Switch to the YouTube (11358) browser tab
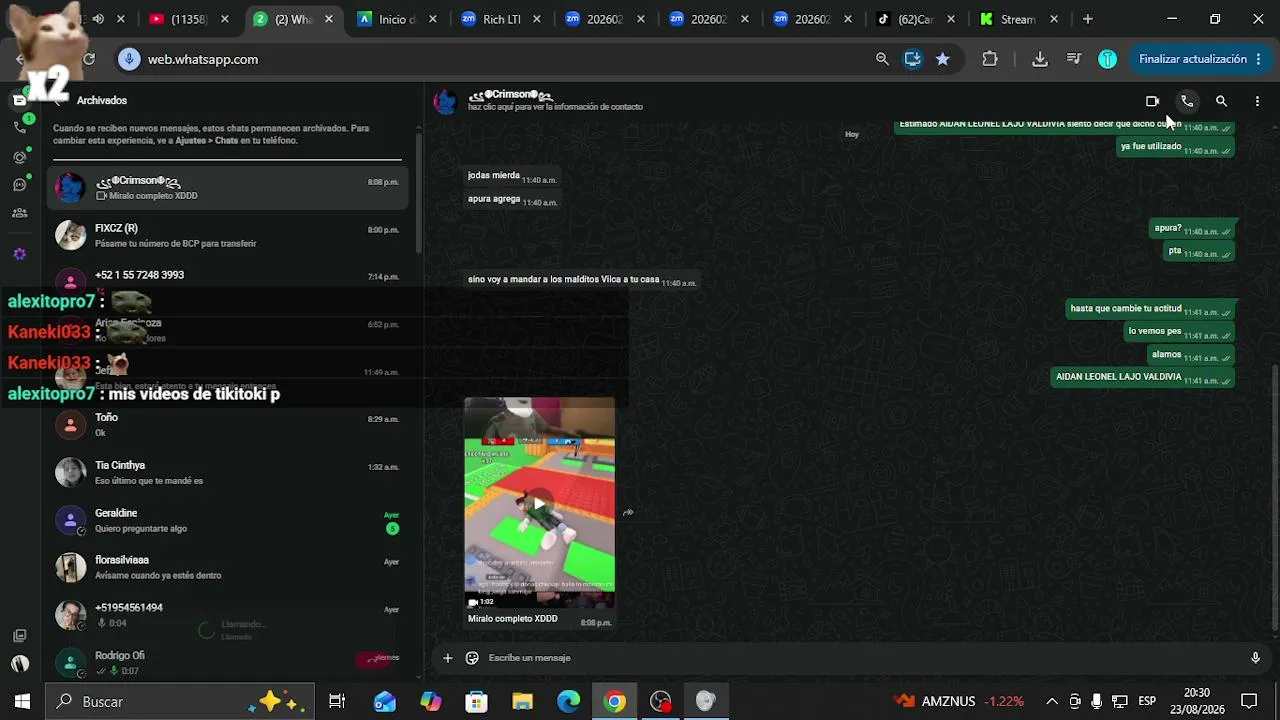The image size is (1280, 720). point(187,19)
